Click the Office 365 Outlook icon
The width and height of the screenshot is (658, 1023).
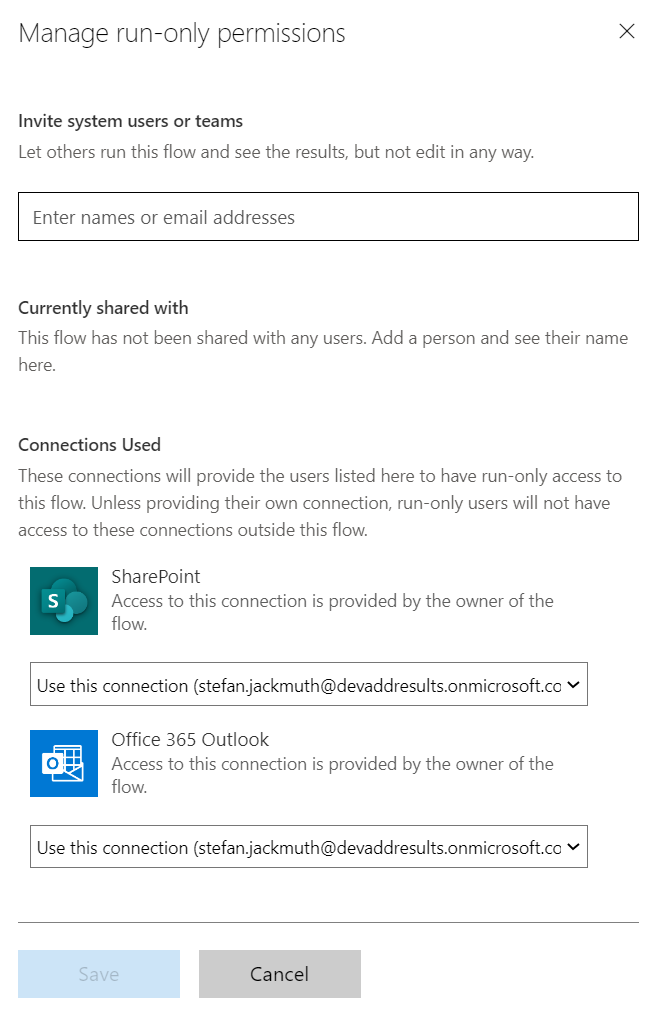[x=64, y=763]
